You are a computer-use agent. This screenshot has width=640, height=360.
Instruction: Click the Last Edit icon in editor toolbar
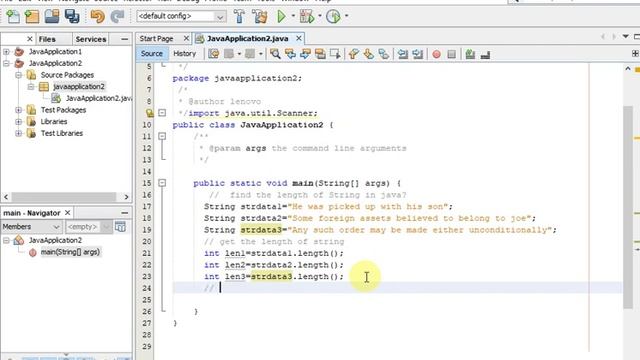pyautogui.click(x=213, y=54)
